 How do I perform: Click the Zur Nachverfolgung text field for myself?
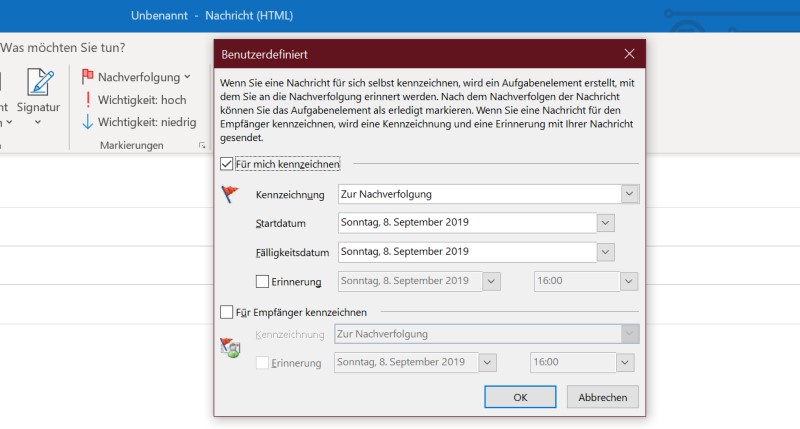(480, 194)
